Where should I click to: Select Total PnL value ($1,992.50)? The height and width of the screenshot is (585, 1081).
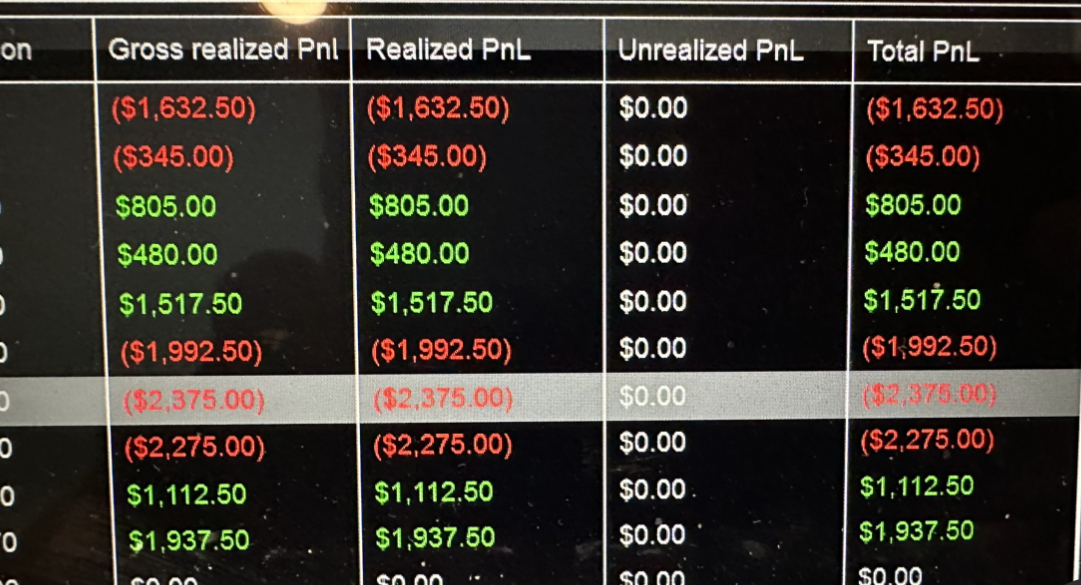(x=929, y=347)
